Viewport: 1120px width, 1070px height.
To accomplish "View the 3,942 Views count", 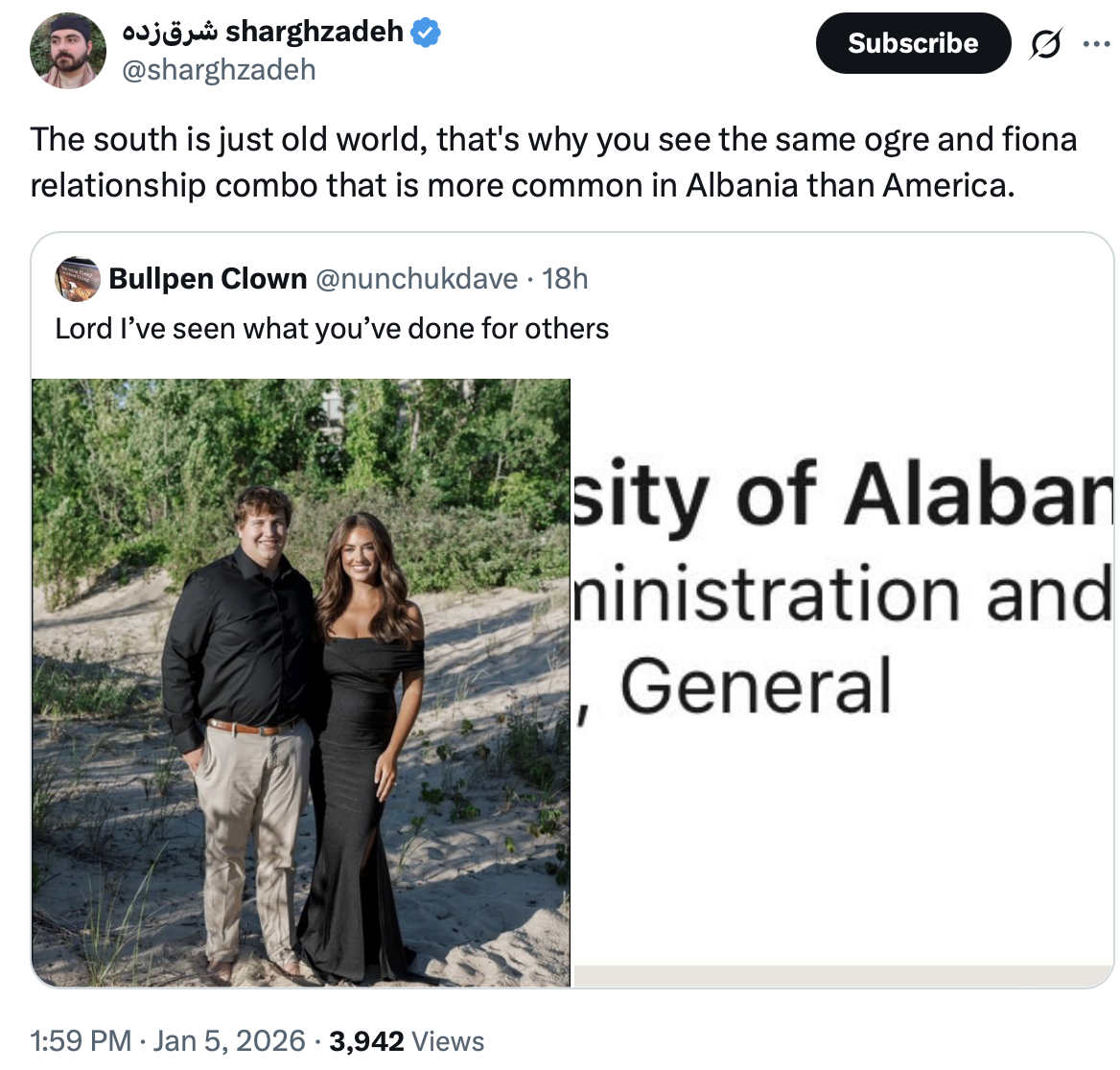I will click(407, 1041).
